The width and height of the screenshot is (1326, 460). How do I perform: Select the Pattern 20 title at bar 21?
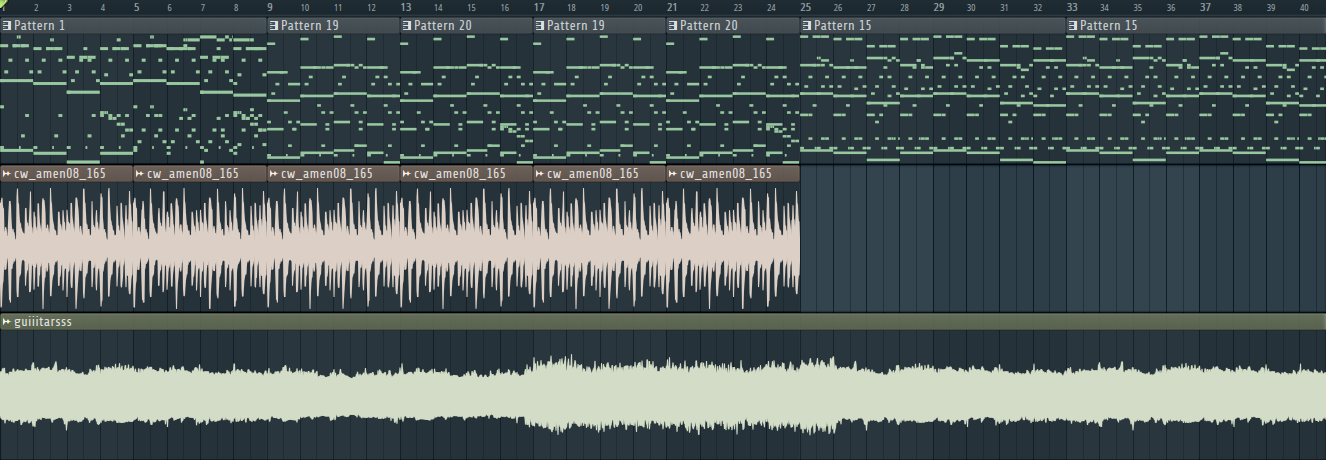click(x=709, y=25)
